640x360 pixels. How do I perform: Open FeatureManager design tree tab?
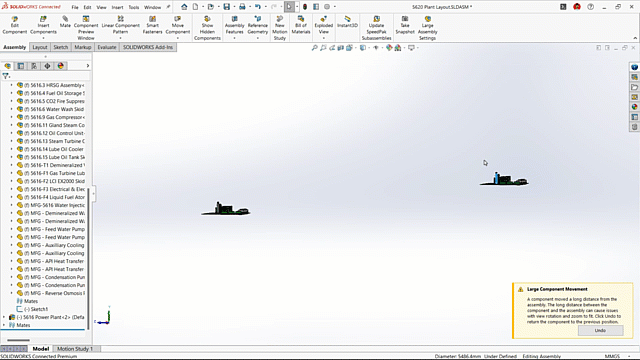click(8, 66)
